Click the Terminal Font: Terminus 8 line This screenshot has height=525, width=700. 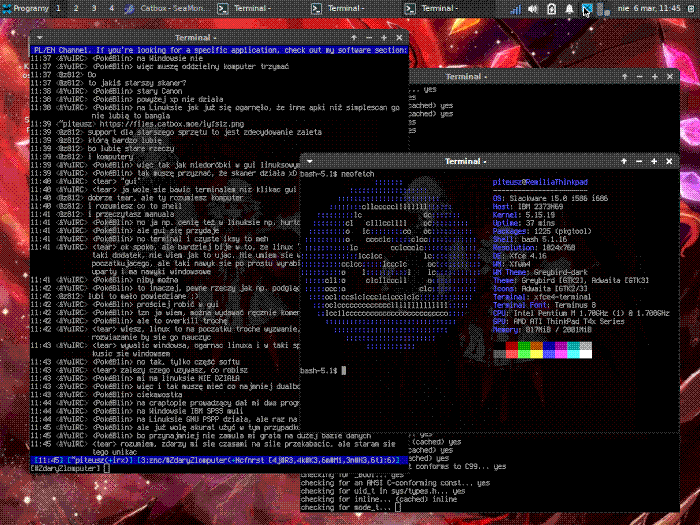[544, 305]
